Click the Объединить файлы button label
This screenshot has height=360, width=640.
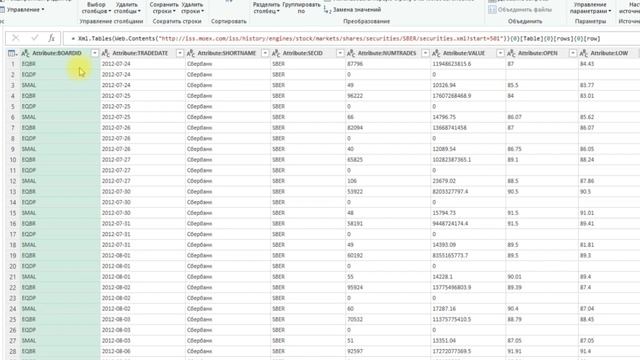pyautogui.click(x=524, y=10)
